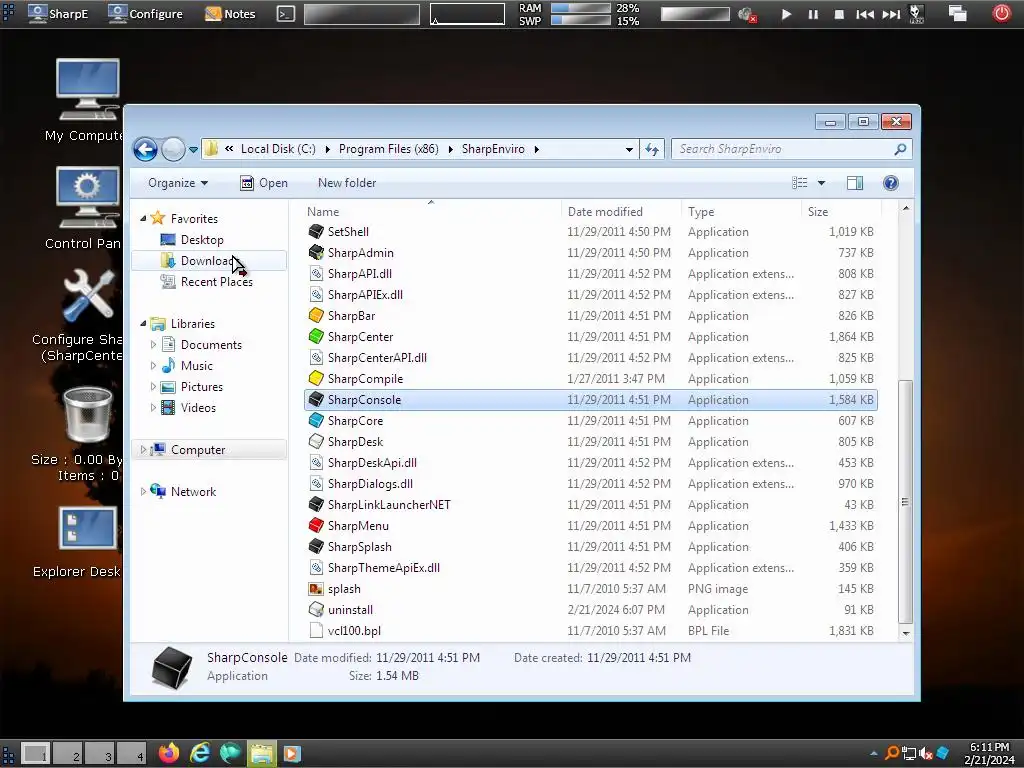Select the SharpCompile yellow icon

[316, 378]
